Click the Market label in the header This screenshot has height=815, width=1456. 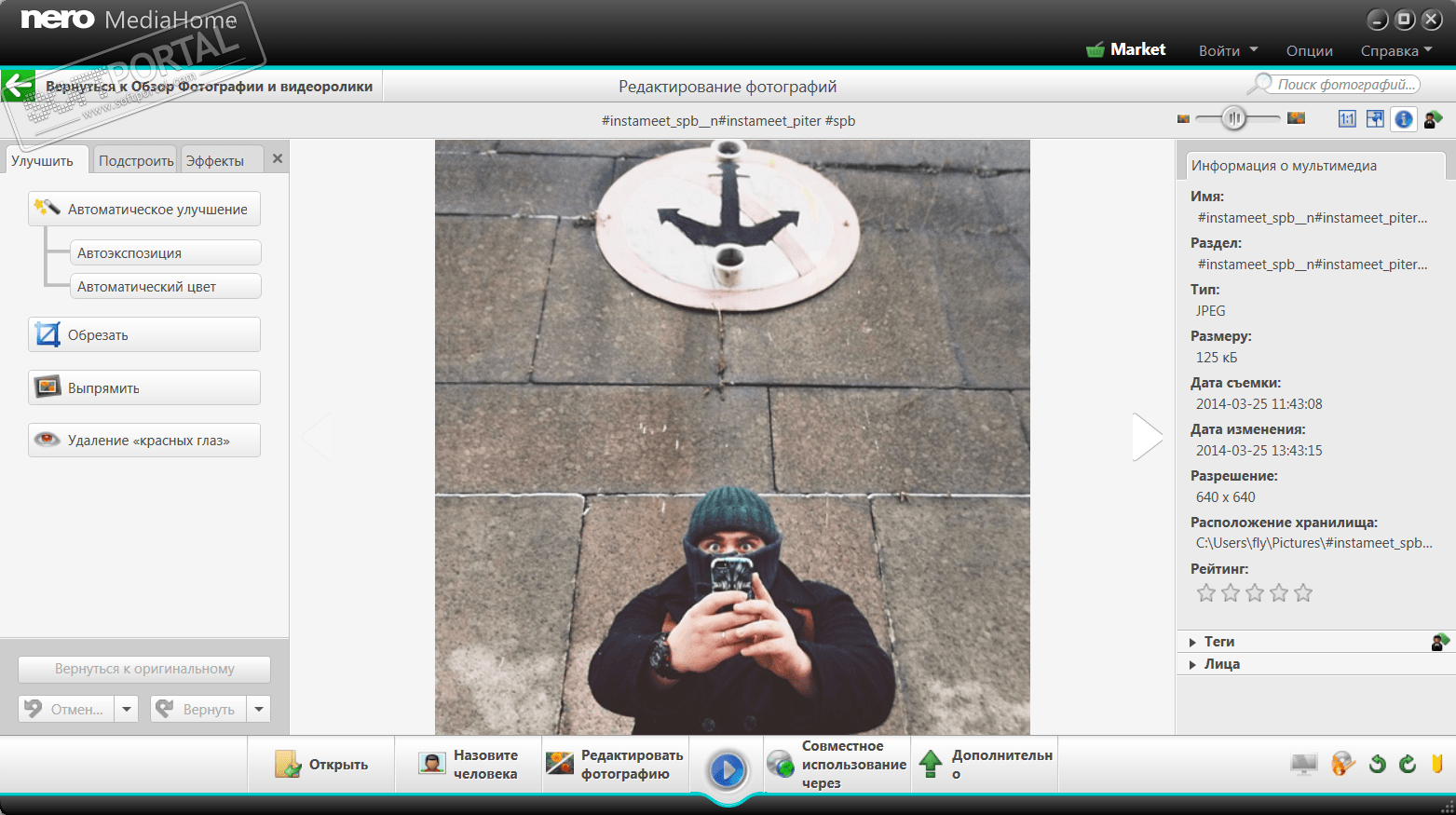pos(1138,49)
